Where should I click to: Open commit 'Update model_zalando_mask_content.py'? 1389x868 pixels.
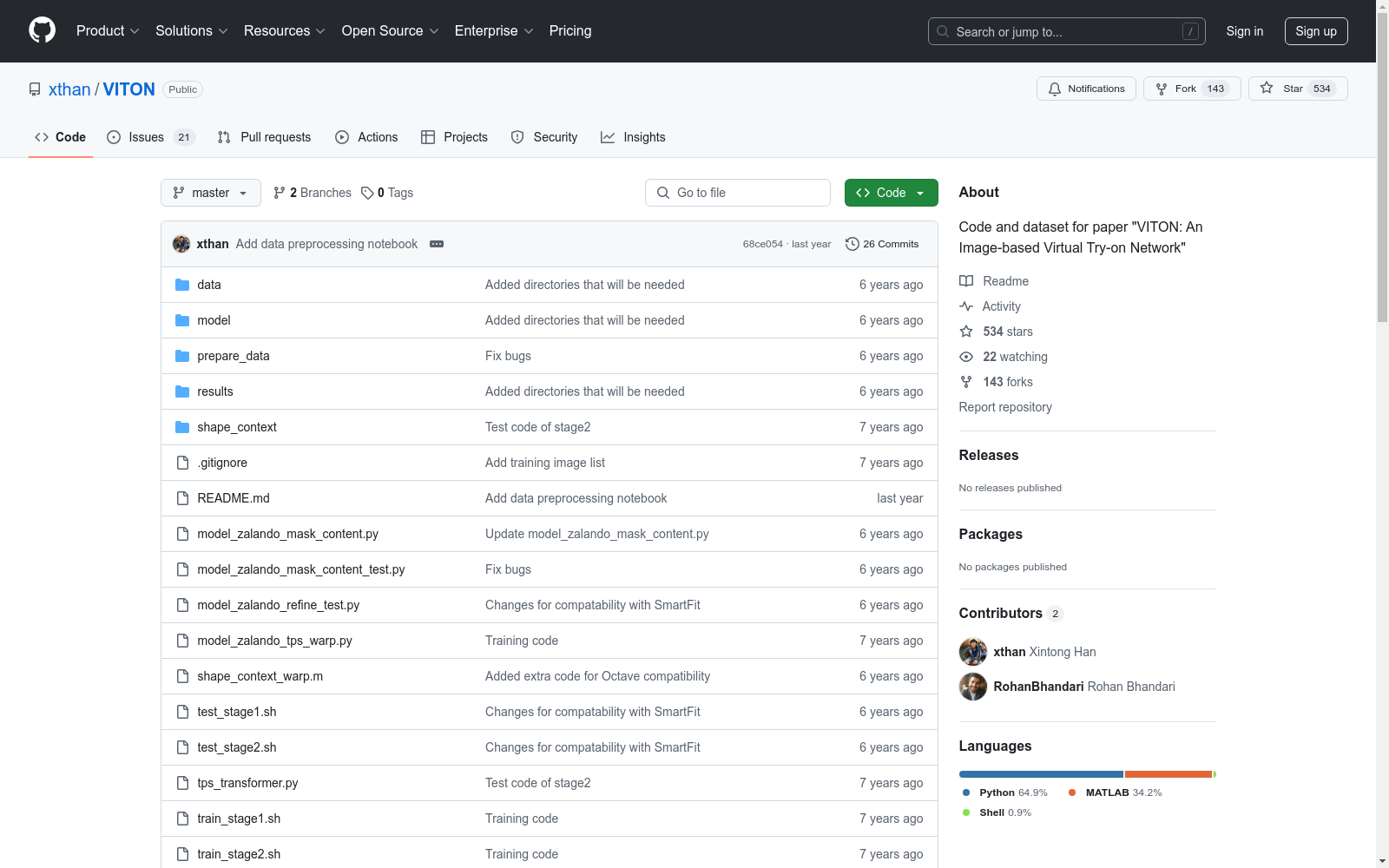tap(597, 534)
